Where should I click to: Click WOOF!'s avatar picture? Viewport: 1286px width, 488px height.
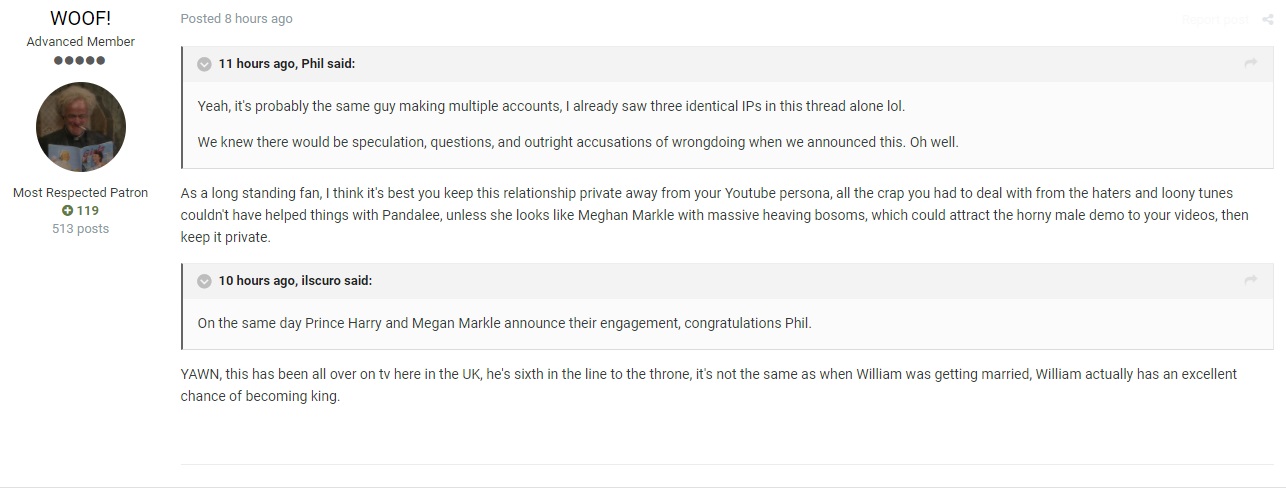click(81, 127)
